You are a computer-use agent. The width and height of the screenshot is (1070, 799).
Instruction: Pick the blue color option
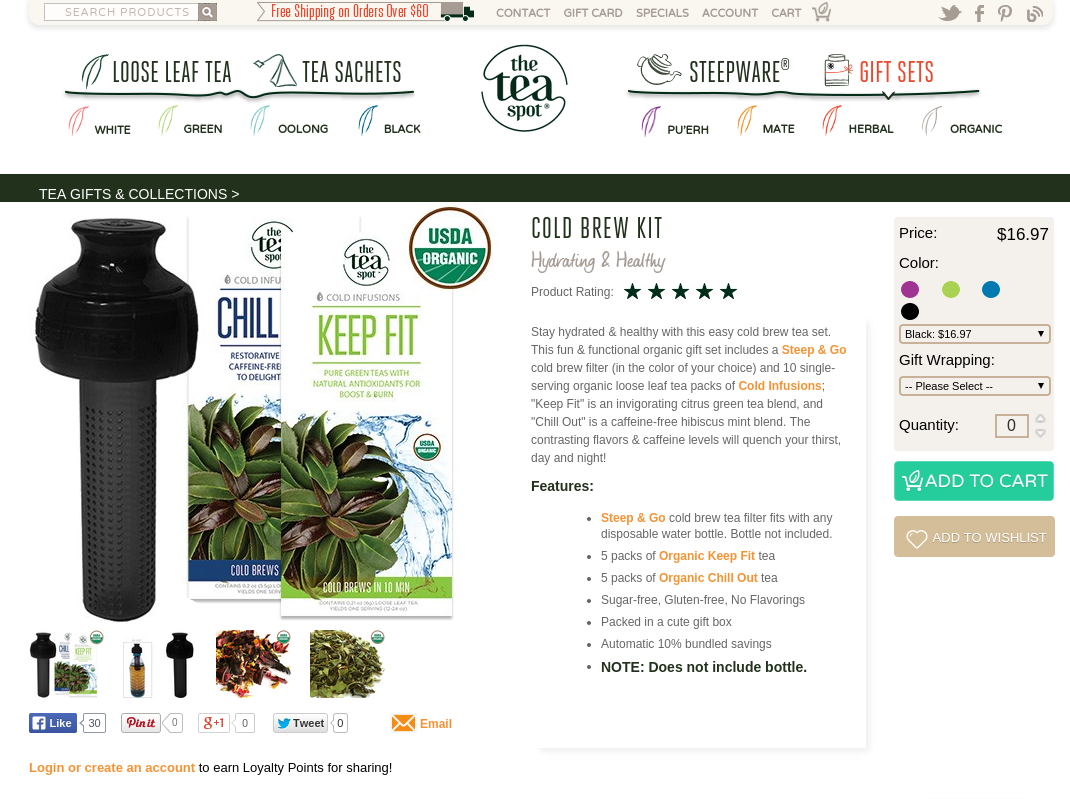tap(991, 289)
